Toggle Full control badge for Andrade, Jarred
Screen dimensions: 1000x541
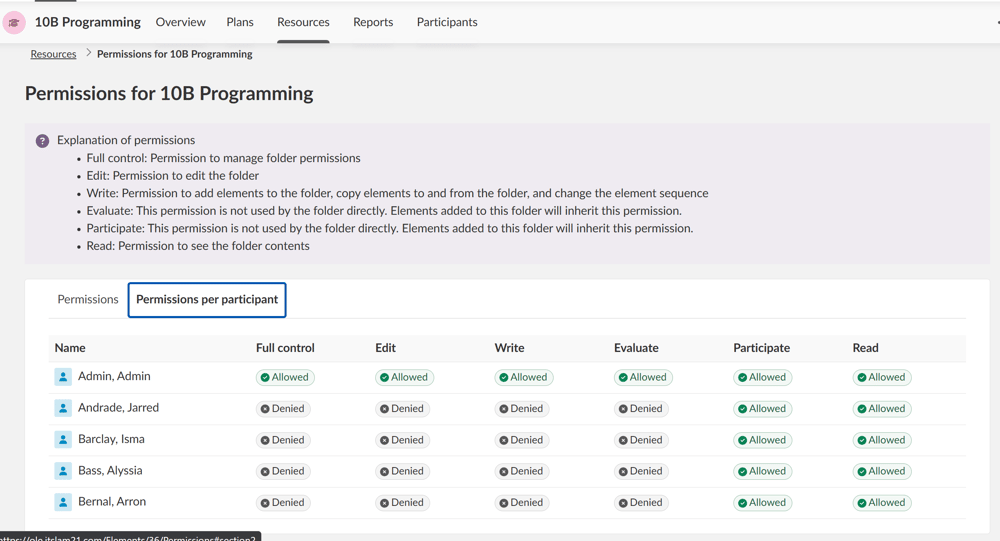pos(283,409)
